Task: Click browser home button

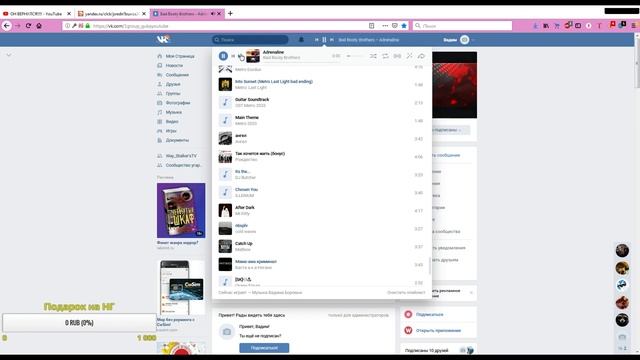Action: point(39,26)
